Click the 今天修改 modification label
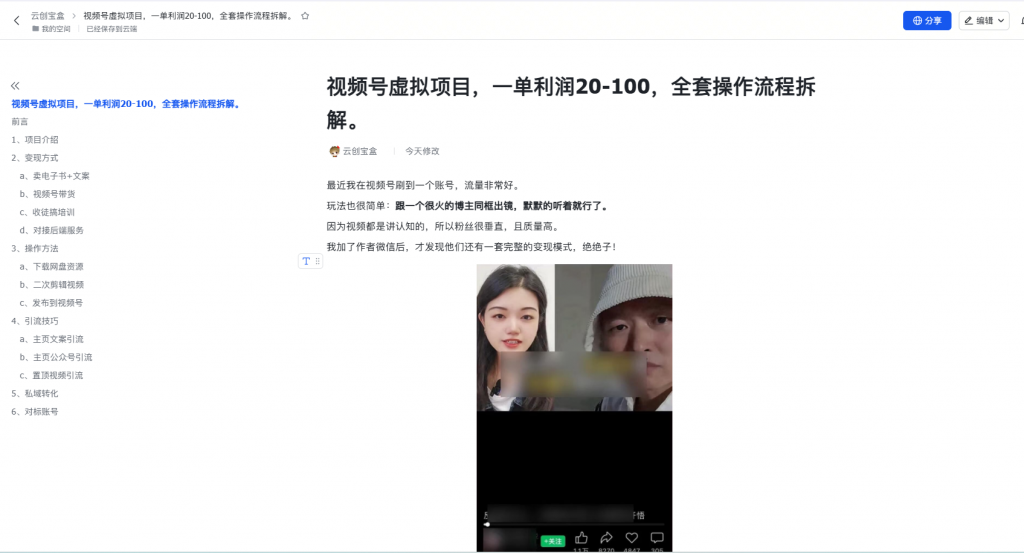This screenshot has height=553, width=1024. coord(422,151)
